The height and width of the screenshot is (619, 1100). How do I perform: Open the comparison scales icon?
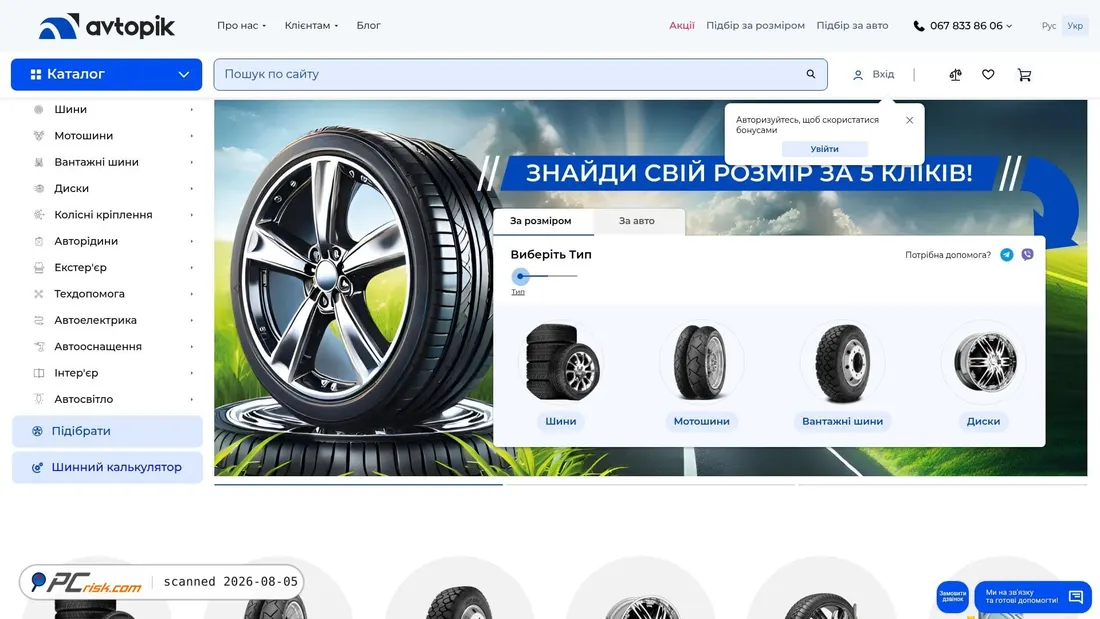coord(955,74)
